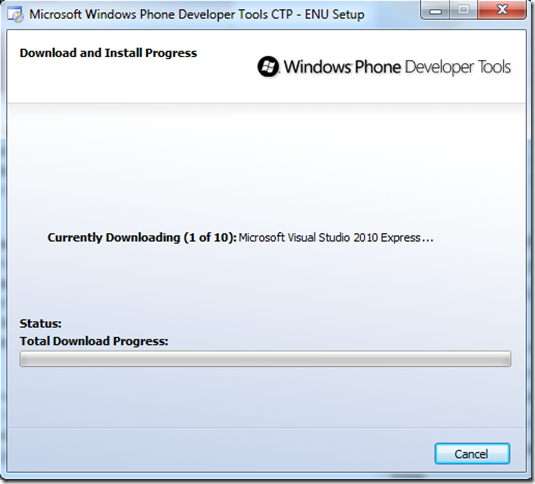This screenshot has width=535, height=484.
Task: Click the window title "Microsoft Windows Phone Developer Tools CTP - ENU Setup"
Action: coord(197,15)
